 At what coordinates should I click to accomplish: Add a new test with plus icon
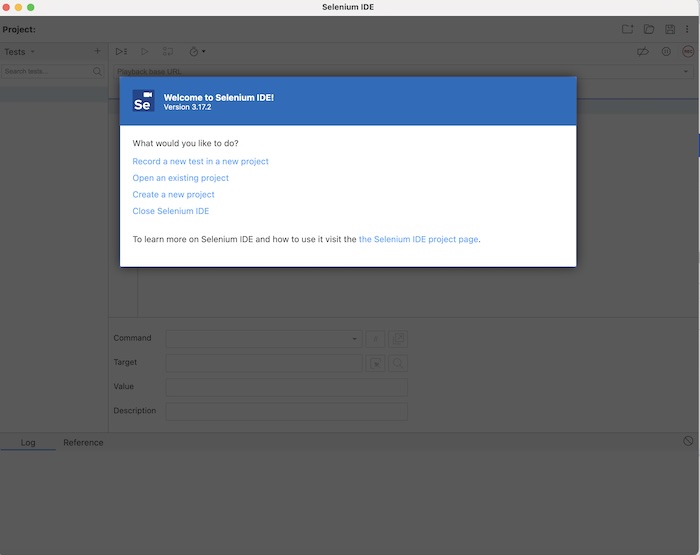[97, 51]
